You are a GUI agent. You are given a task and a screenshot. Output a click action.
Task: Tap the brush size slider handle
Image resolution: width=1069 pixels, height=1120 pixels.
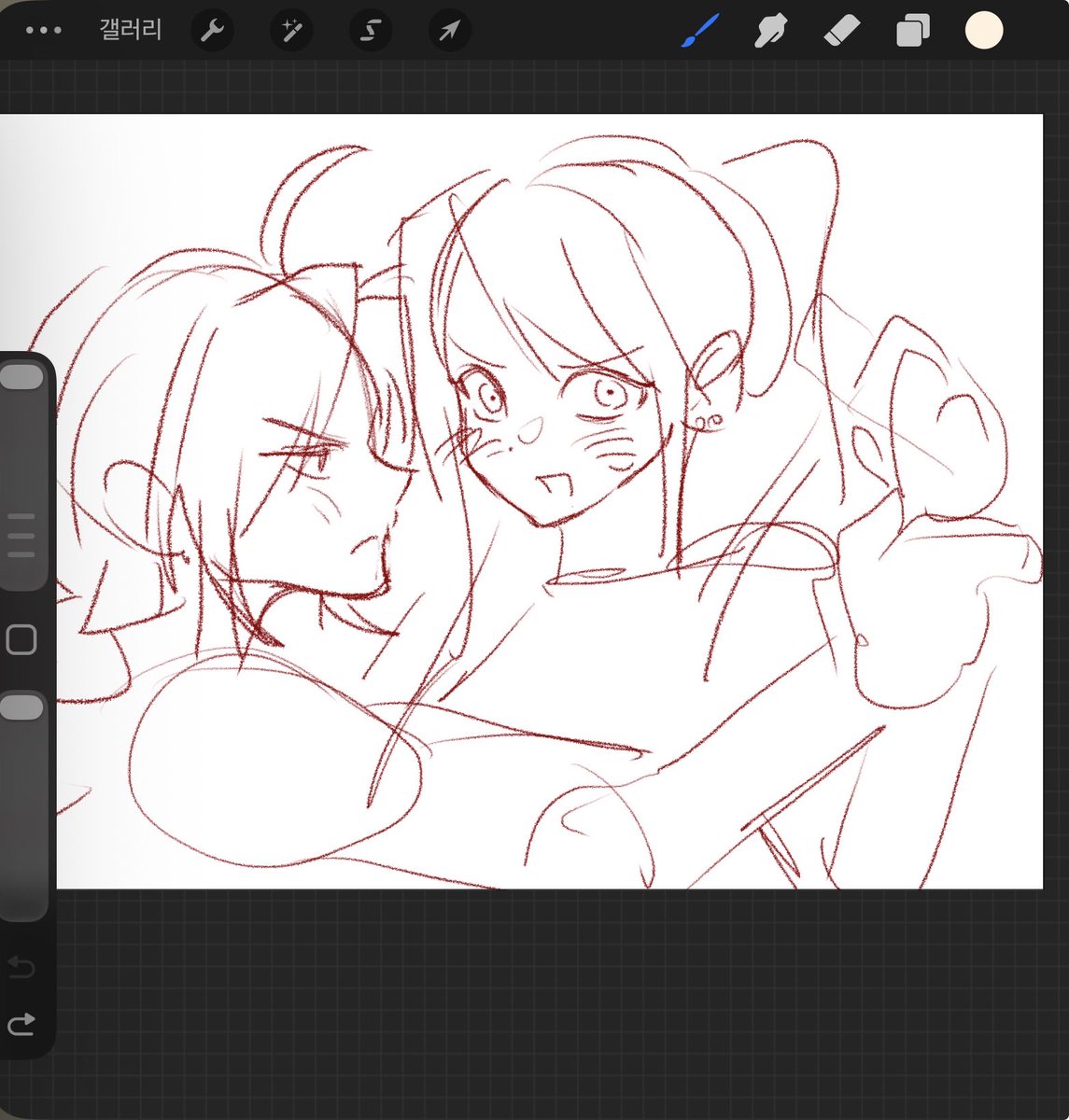tap(21, 377)
